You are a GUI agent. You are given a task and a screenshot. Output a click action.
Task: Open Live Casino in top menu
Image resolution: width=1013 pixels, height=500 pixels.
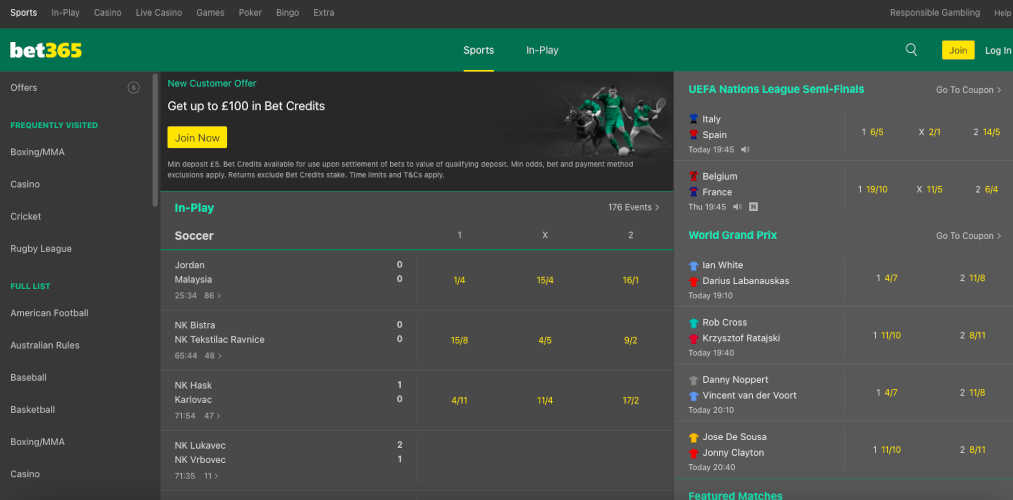tap(159, 12)
